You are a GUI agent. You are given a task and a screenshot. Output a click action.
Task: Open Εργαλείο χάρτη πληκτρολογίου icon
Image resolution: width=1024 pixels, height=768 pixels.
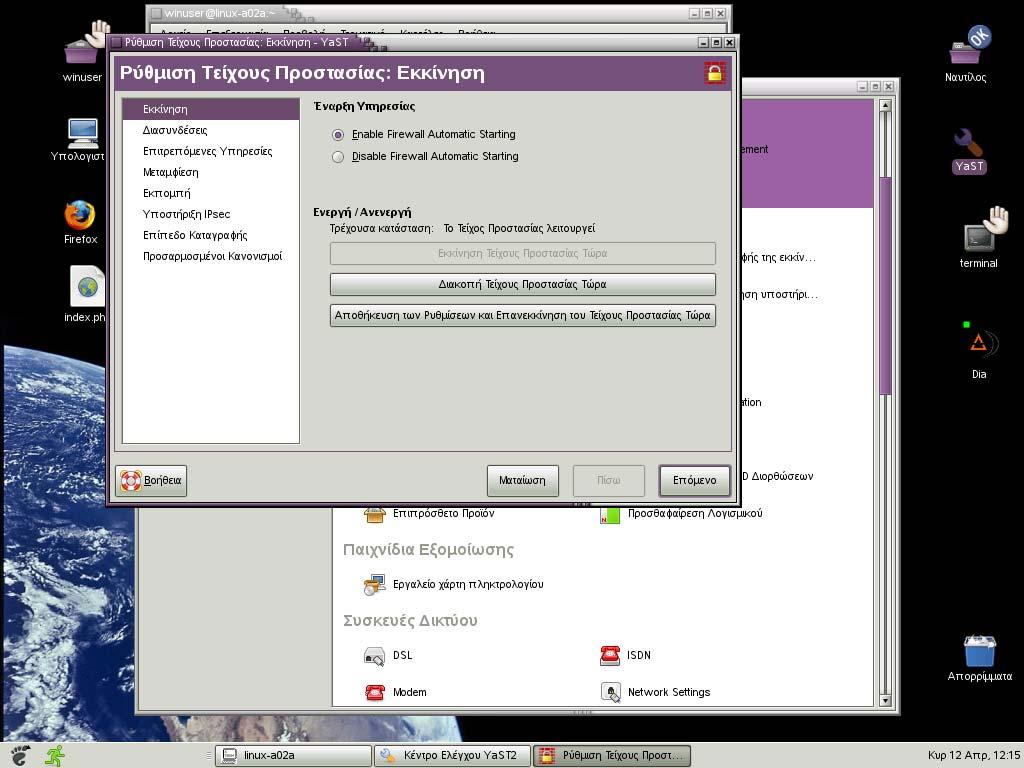pyautogui.click(x=374, y=584)
